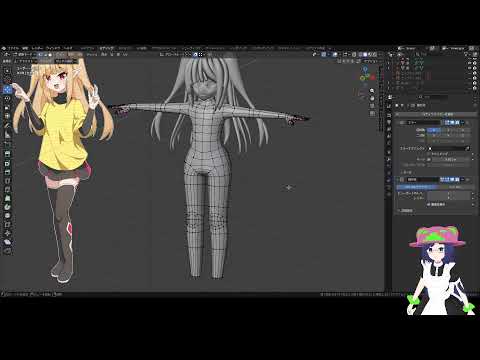Select the Inset Faces tool
480x360 pixels.
click(7, 163)
